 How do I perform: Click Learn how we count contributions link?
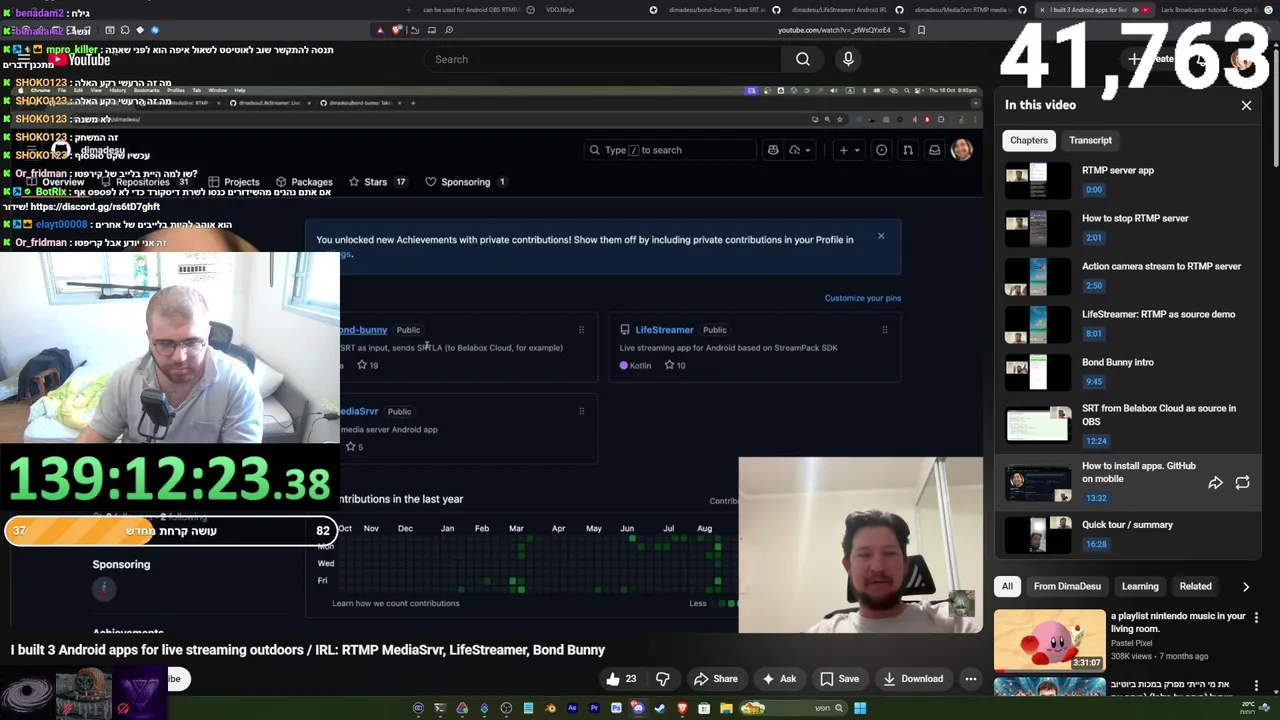coord(396,603)
